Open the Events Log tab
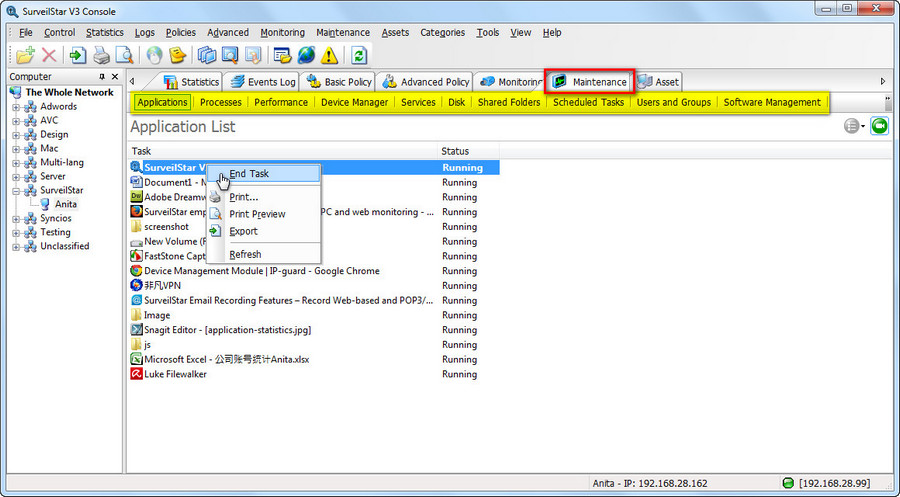Viewport: 900px width, 497px height. [x=263, y=82]
